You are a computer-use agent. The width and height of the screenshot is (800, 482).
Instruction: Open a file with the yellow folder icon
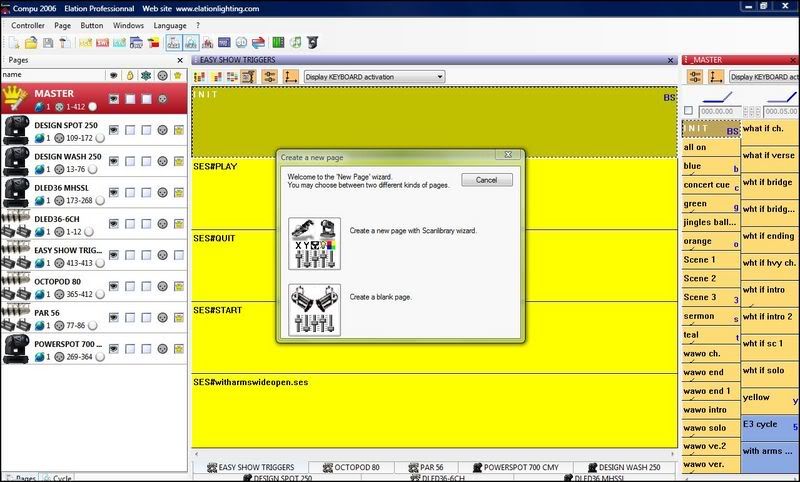pyautogui.click(x=31, y=43)
